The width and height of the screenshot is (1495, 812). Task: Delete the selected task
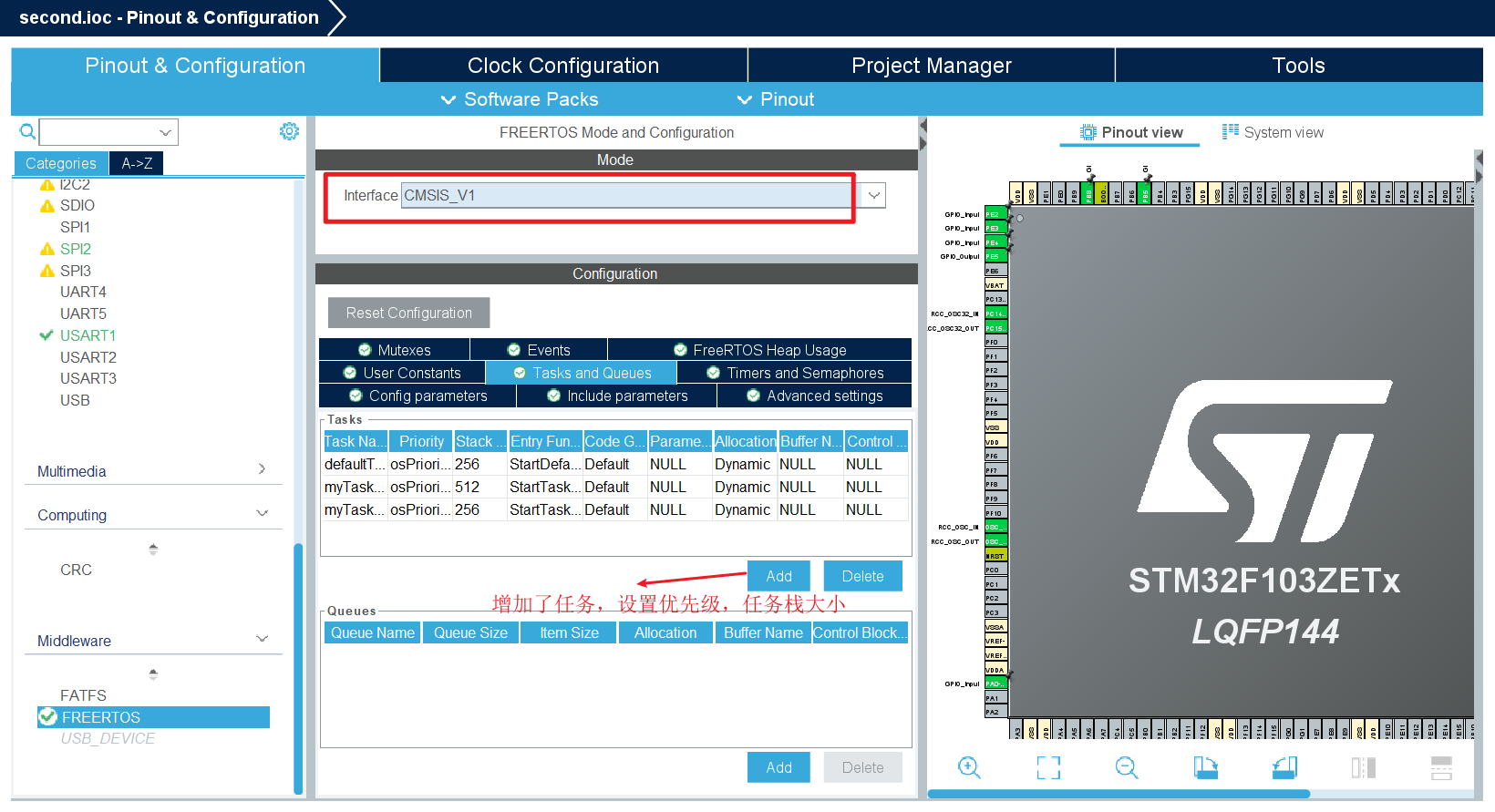coord(862,576)
